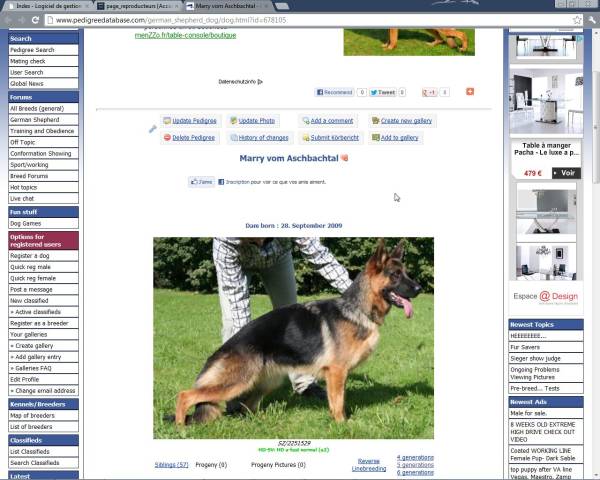The width and height of the screenshot is (600, 480).
Task: Click the URL address bar field
Action: click(x=300, y=20)
